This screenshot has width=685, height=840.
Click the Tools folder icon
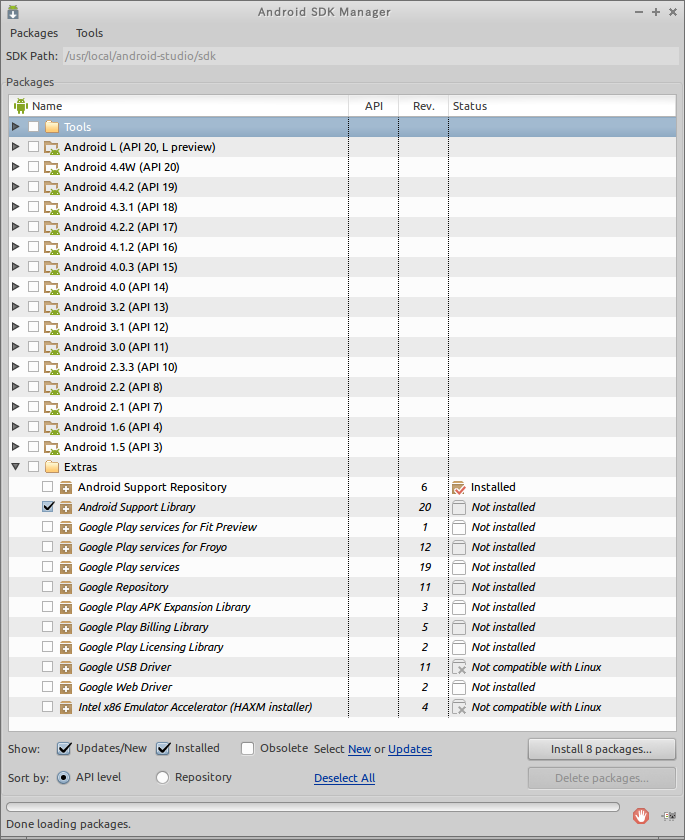click(x=52, y=127)
